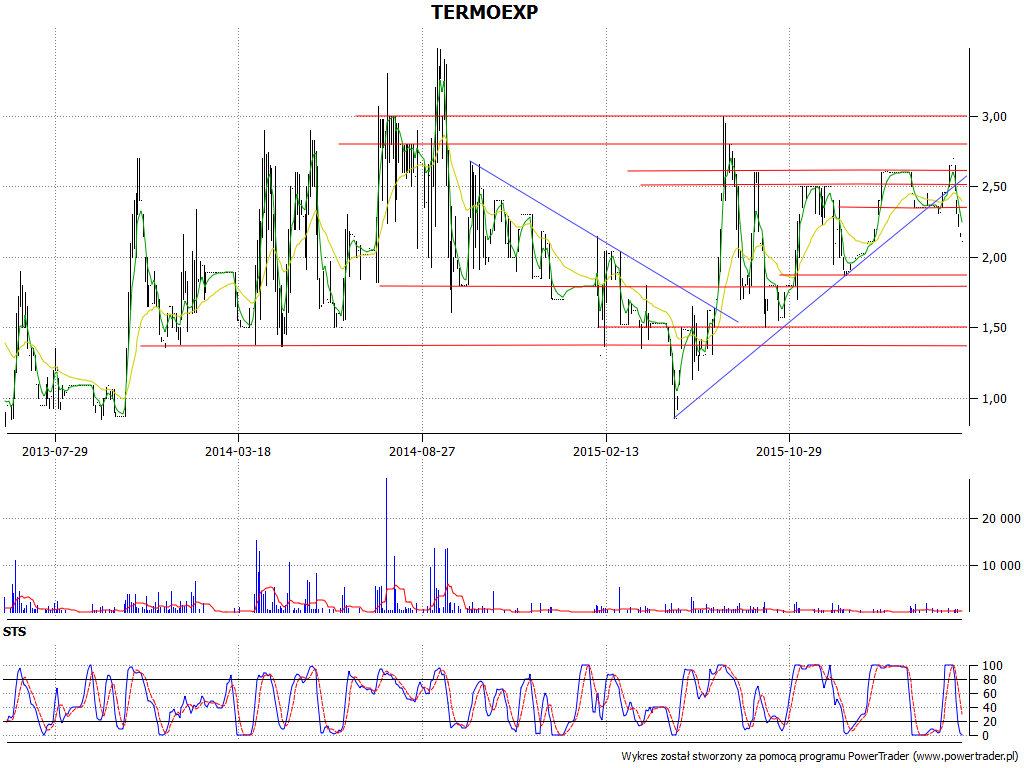Click the 2014-08-27 date axis label
This screenshot has height=768, width=1024.
422,451
